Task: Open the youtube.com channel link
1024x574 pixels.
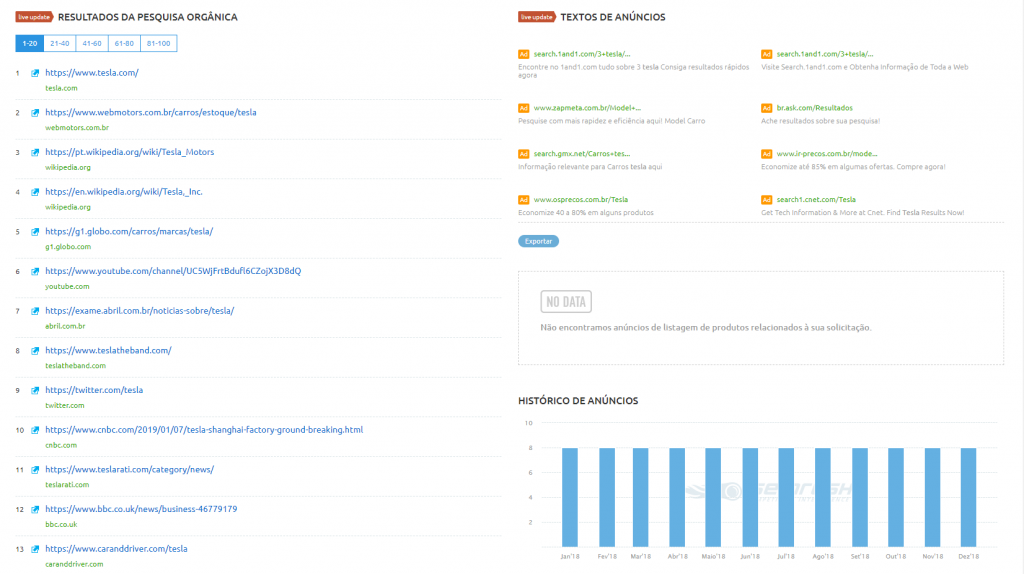Action: coord(173,271)
